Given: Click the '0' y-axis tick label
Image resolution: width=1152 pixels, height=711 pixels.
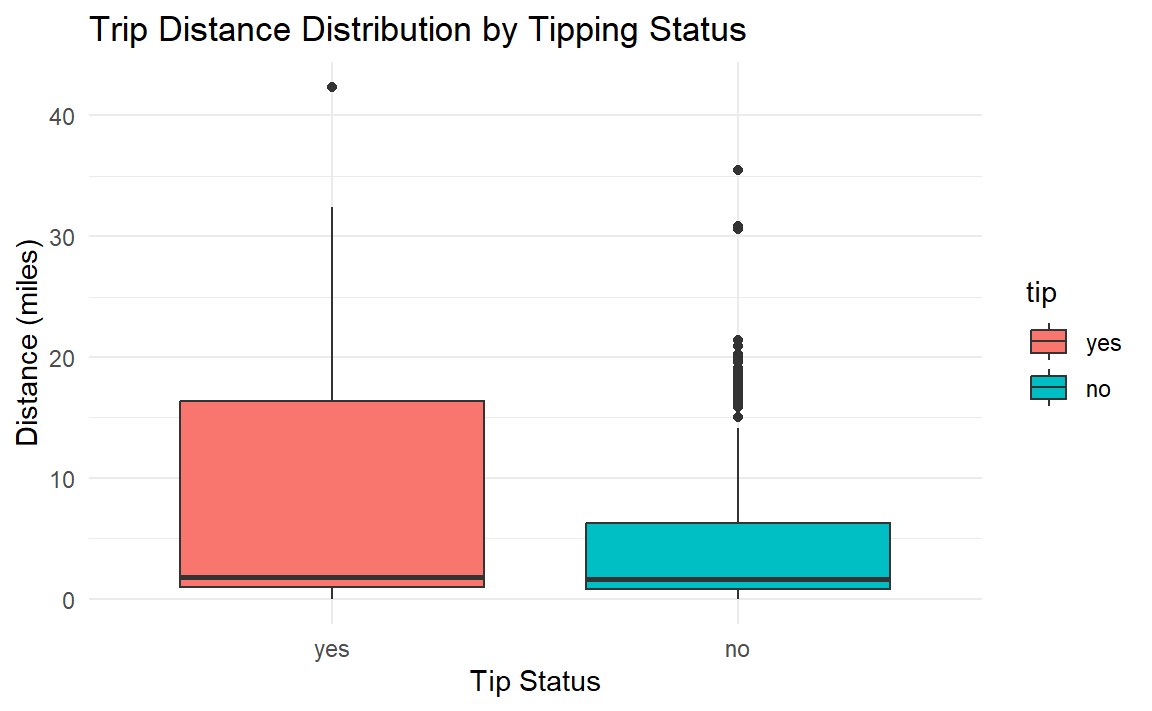Looking at the screenshot, I should (x=67, y=599).
